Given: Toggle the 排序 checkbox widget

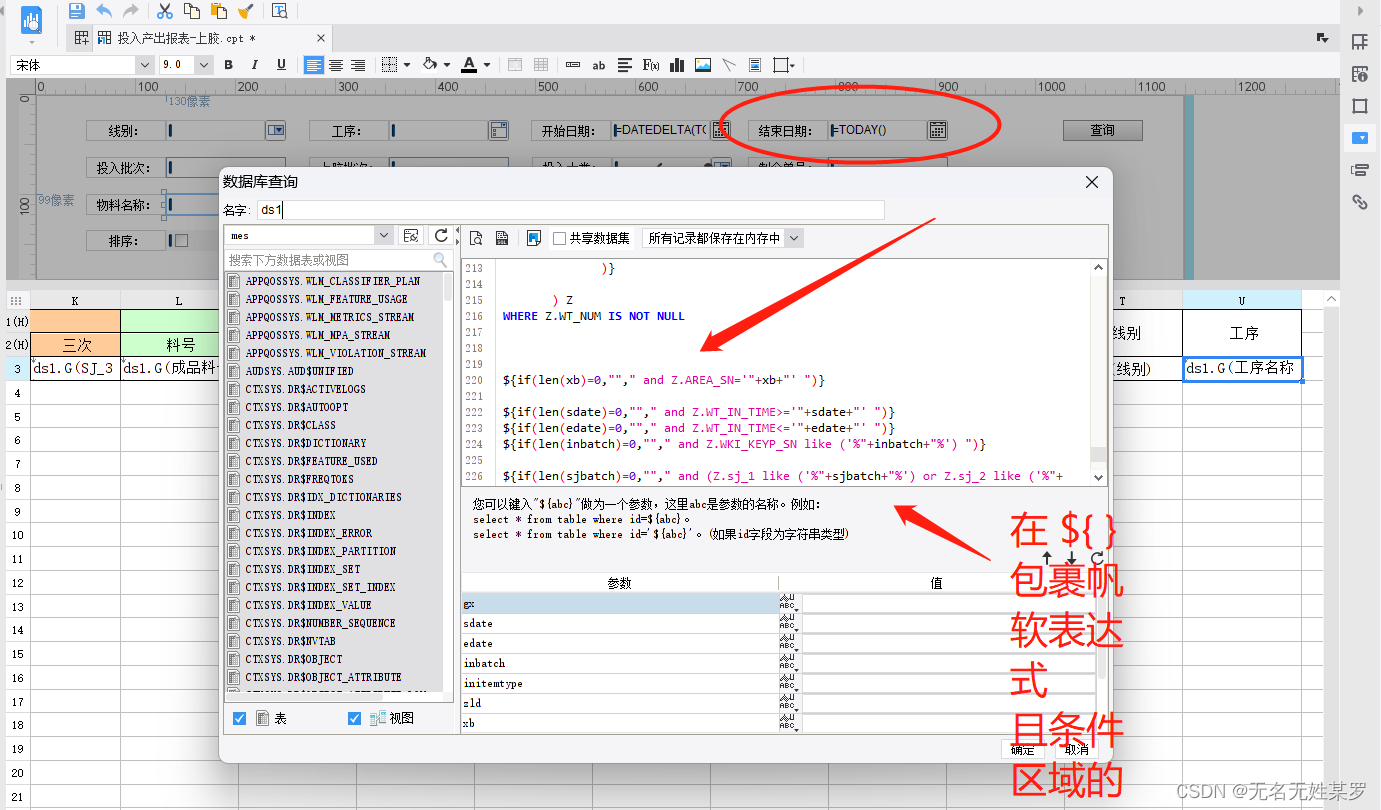Looking at the screenshot, I should 181,240.
